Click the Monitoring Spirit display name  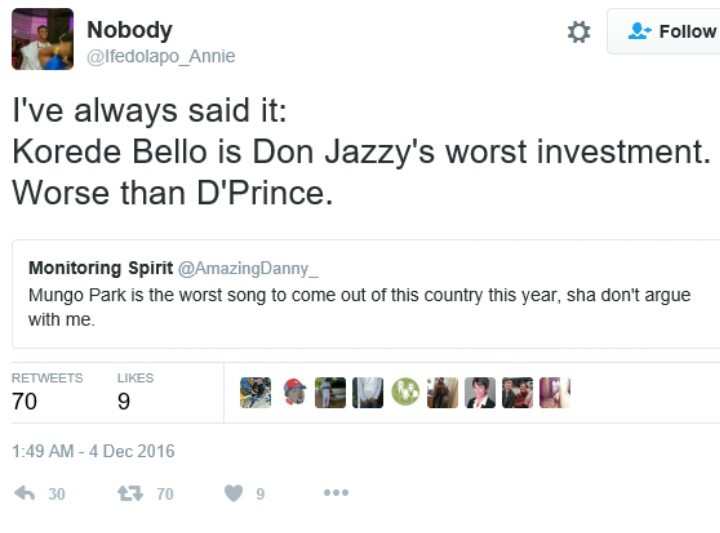click(x=100, y=268)
